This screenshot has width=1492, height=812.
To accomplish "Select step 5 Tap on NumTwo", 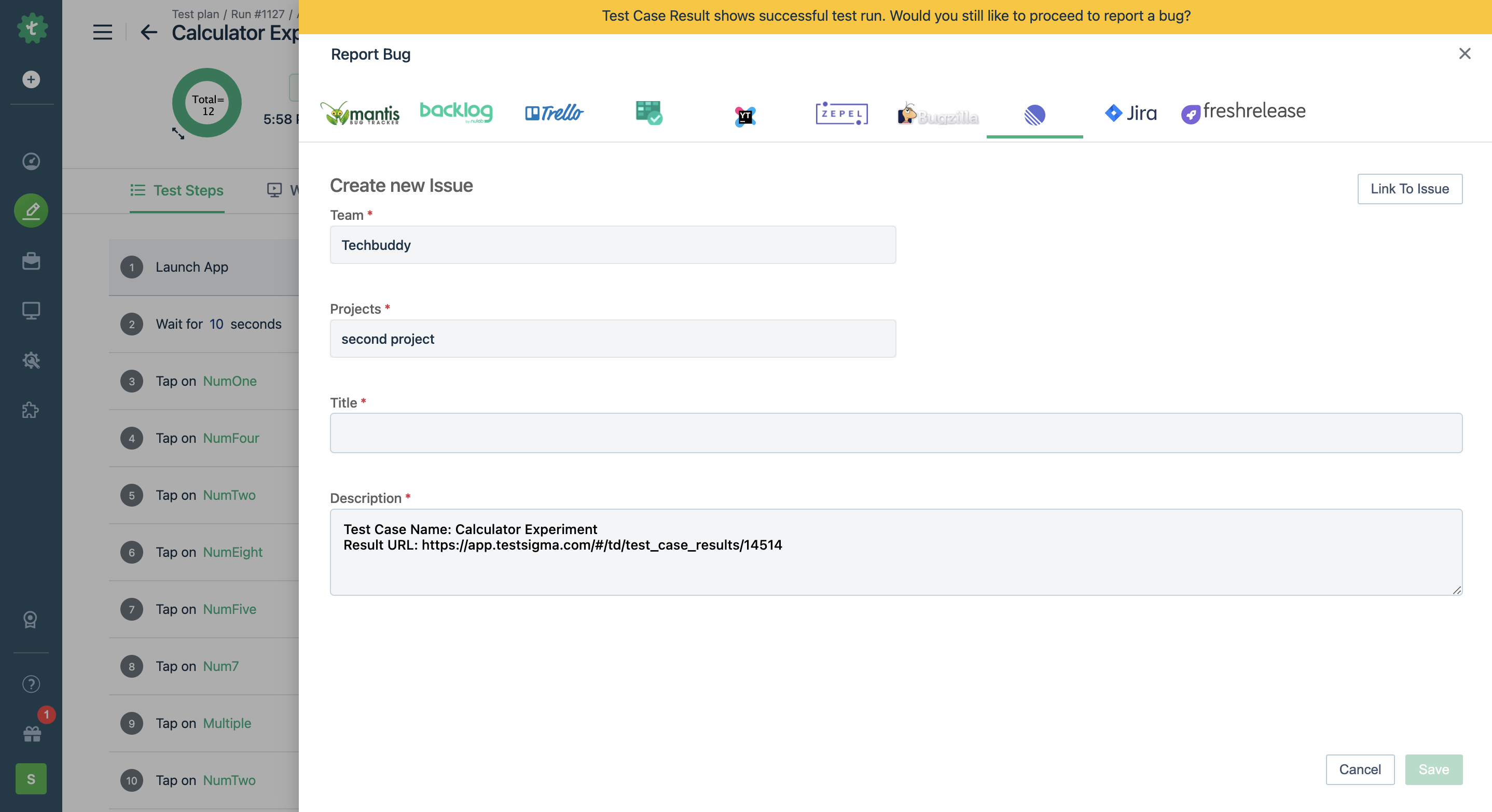I will (x=204, y=495).
